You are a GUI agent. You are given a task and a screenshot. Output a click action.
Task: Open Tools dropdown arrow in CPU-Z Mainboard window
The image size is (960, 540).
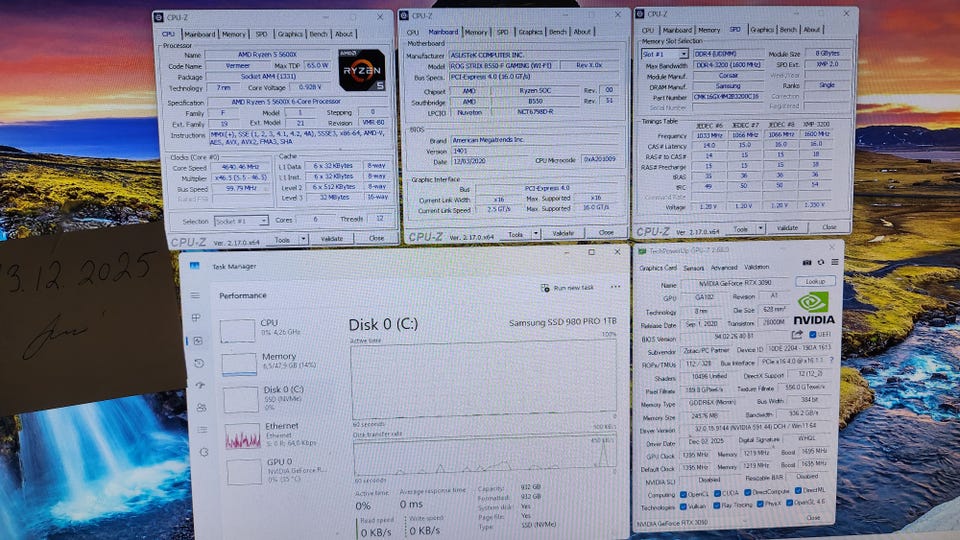(x=536, y=234)
